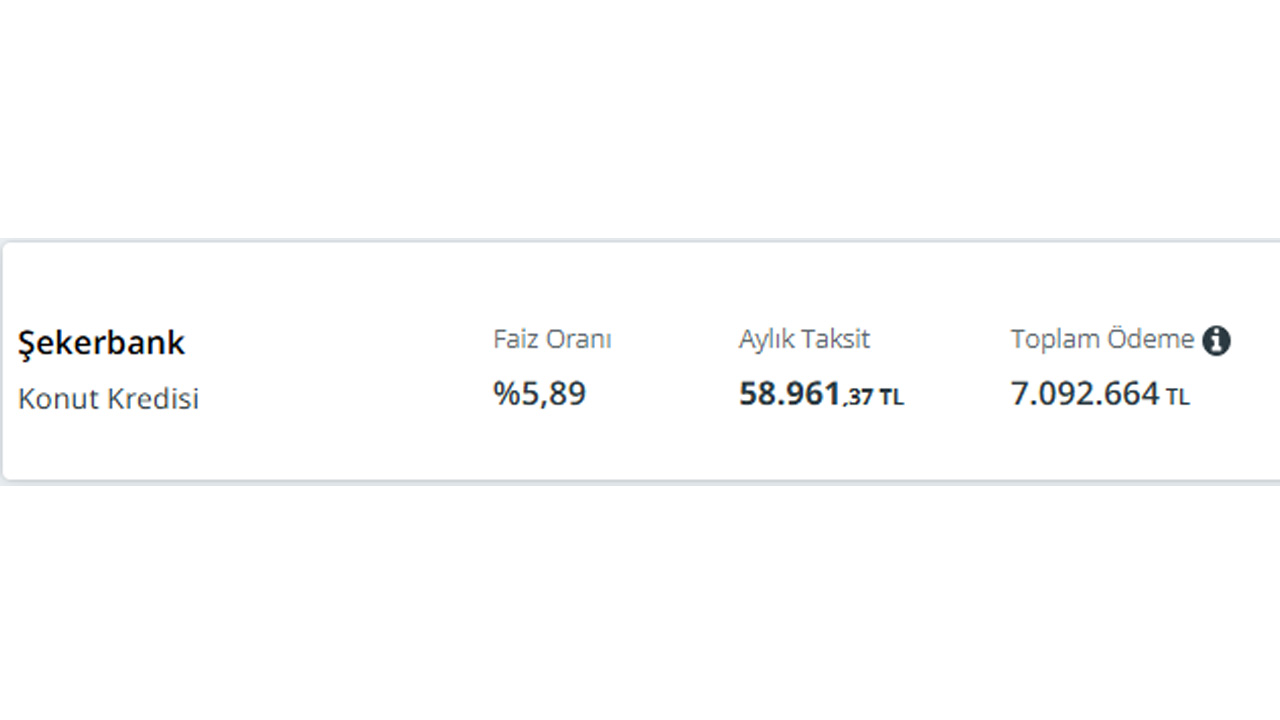Click the blank area below the loan card
Screen dimensions: 1280x720
[640, 600]
